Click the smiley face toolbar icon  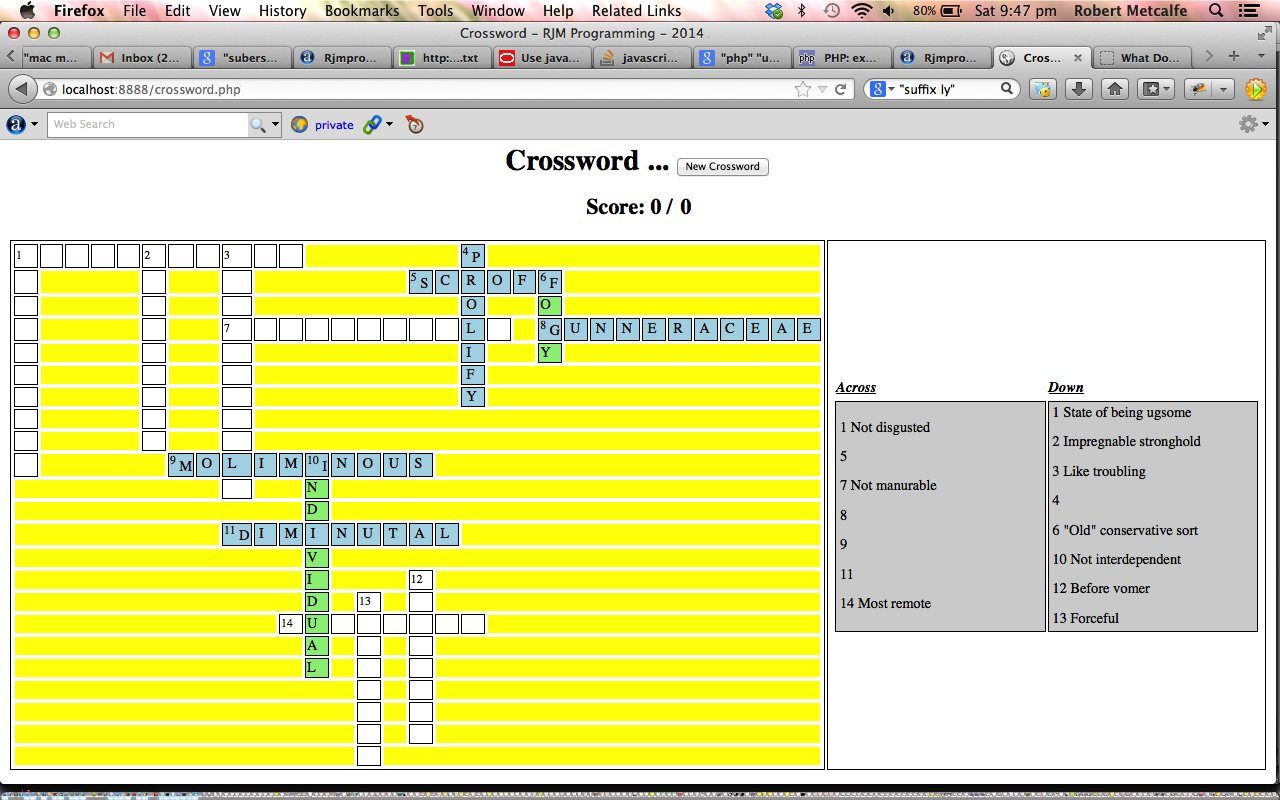click(x=1043, y=89)
